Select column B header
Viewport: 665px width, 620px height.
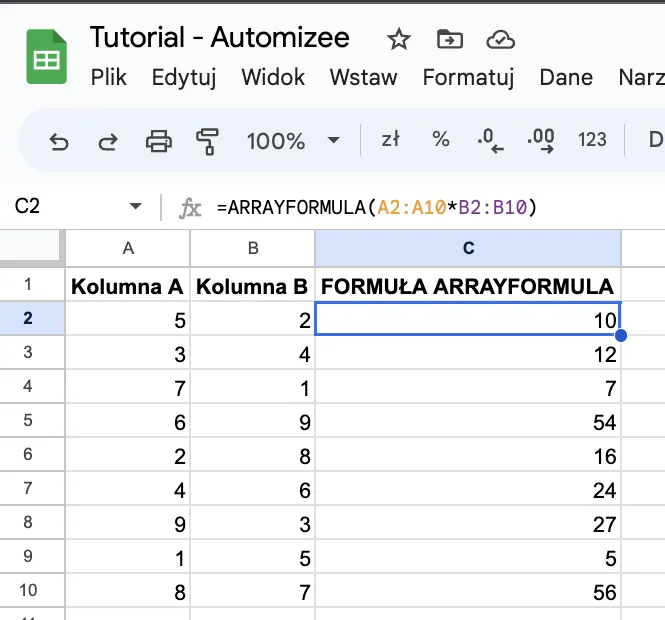(253, 248)
